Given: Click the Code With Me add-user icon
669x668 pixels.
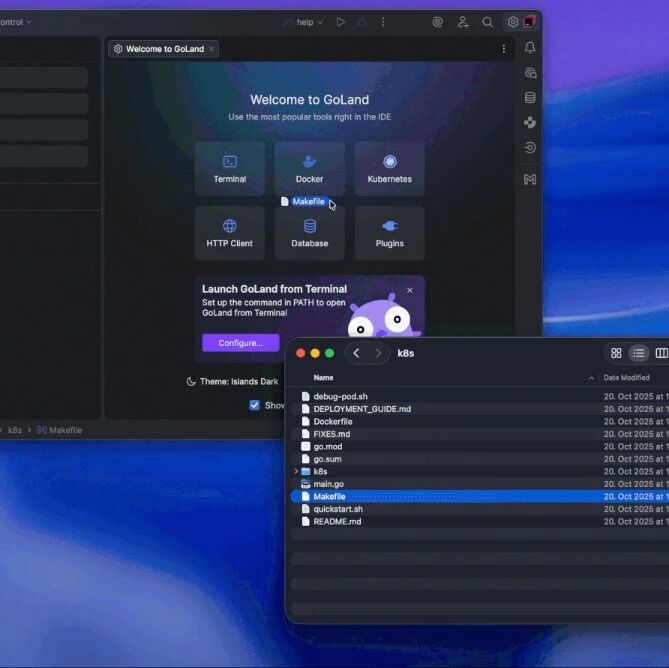Looking at the screenshot, I should coord(463,22).
